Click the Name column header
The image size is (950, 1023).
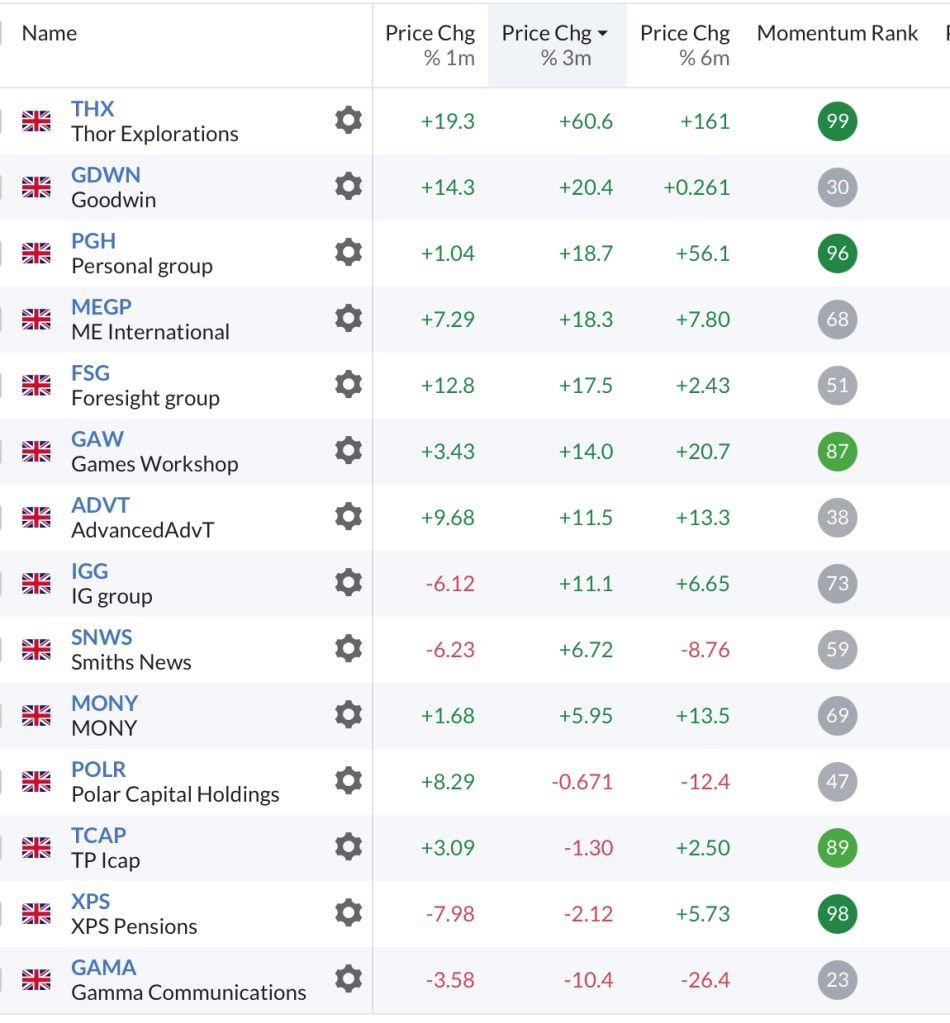point(49,33)
